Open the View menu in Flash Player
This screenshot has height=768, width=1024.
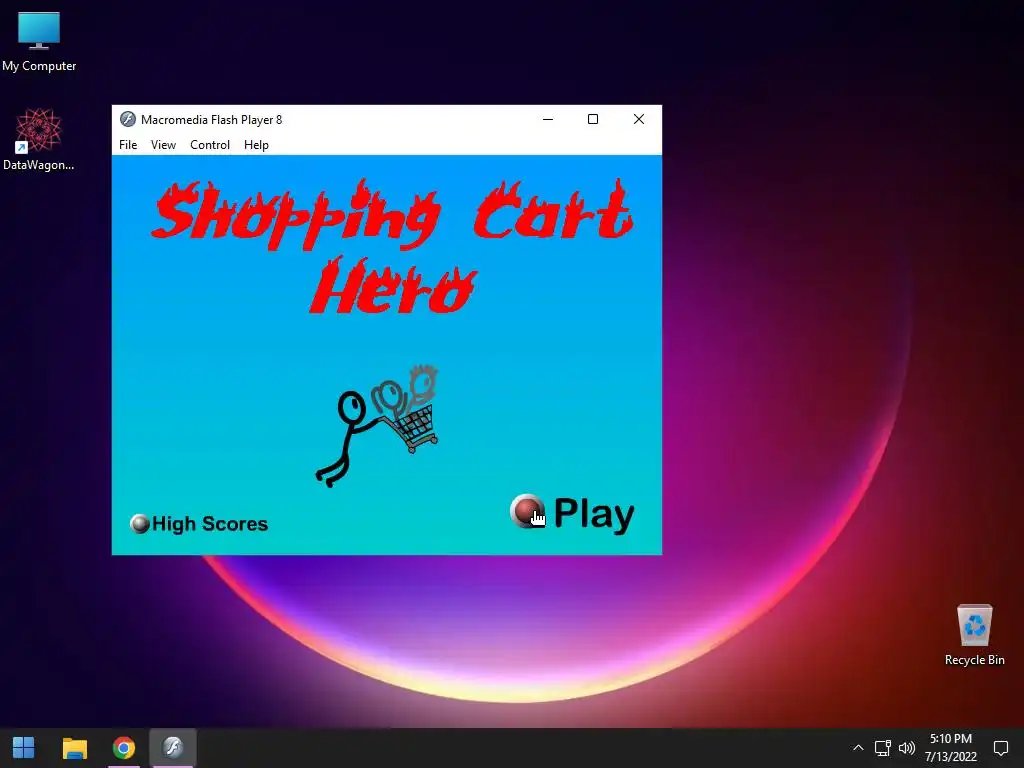163,145
